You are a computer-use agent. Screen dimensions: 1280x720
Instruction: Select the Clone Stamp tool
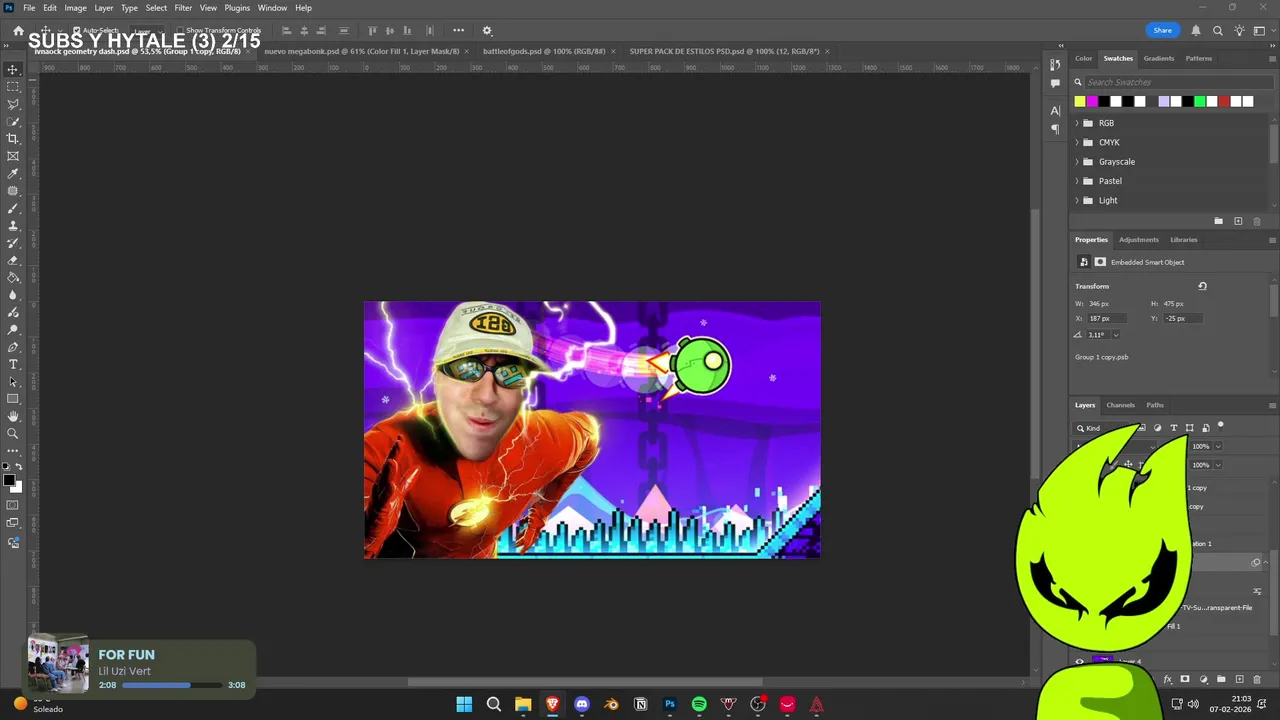[x=13, y=226]
